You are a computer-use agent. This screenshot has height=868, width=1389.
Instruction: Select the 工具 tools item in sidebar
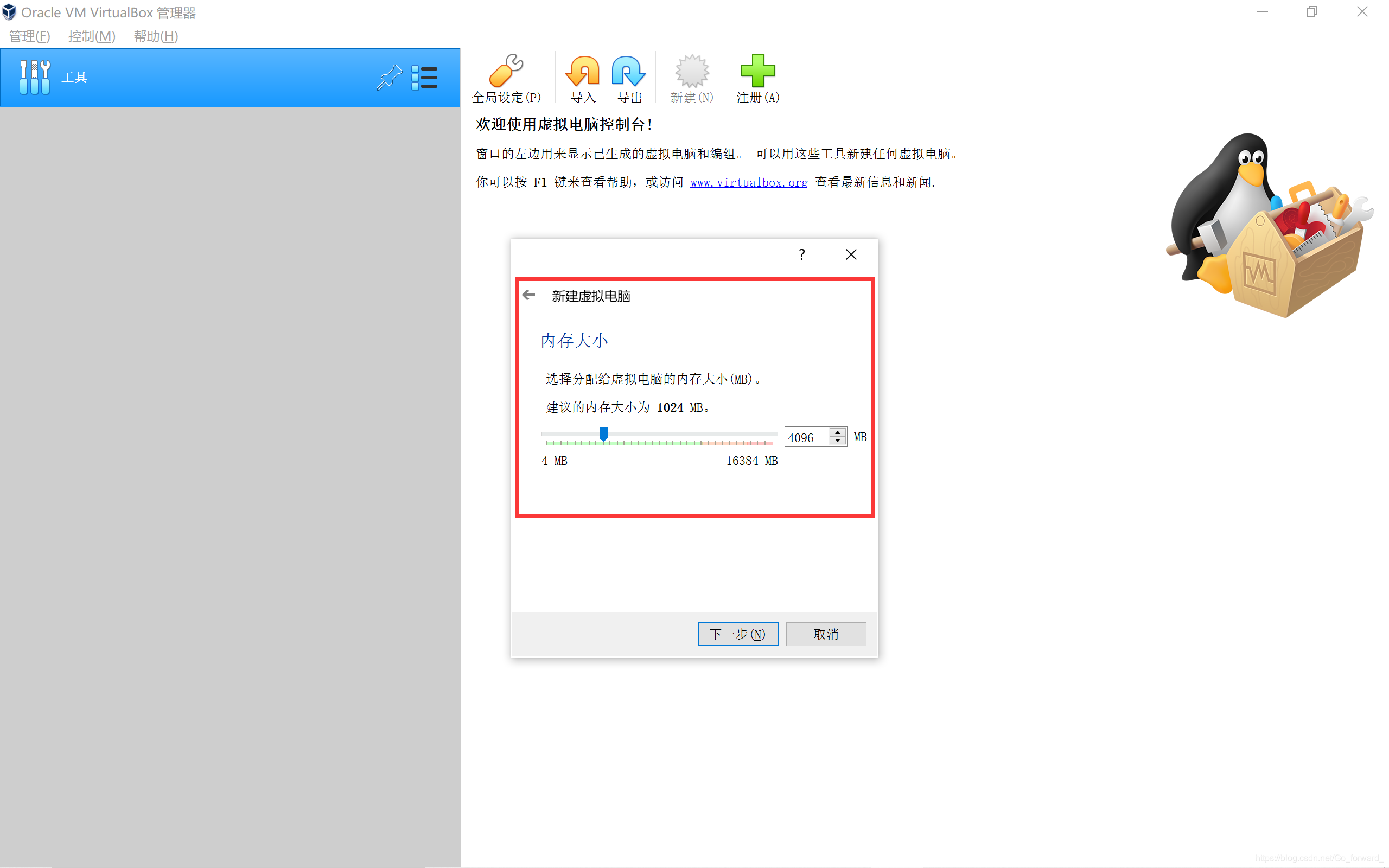(230, 78)
